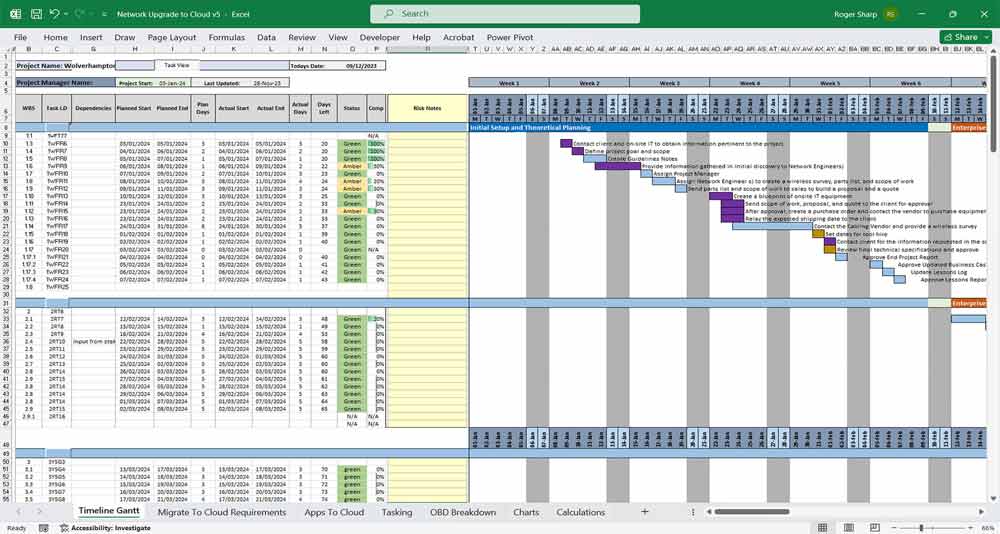Switch to Page Break Preview icon
Screen dimensions: 1000x534
coord(874,528)
